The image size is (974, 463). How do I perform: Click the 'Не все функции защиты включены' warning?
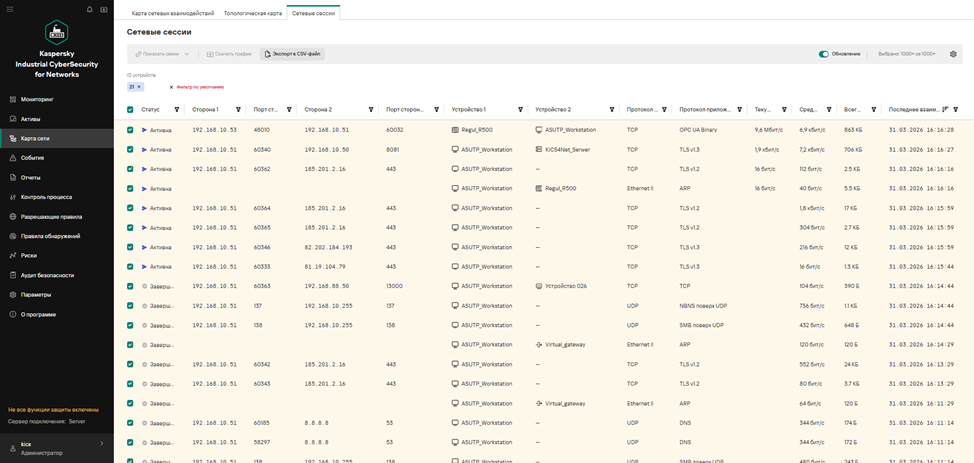pos(53,410)
